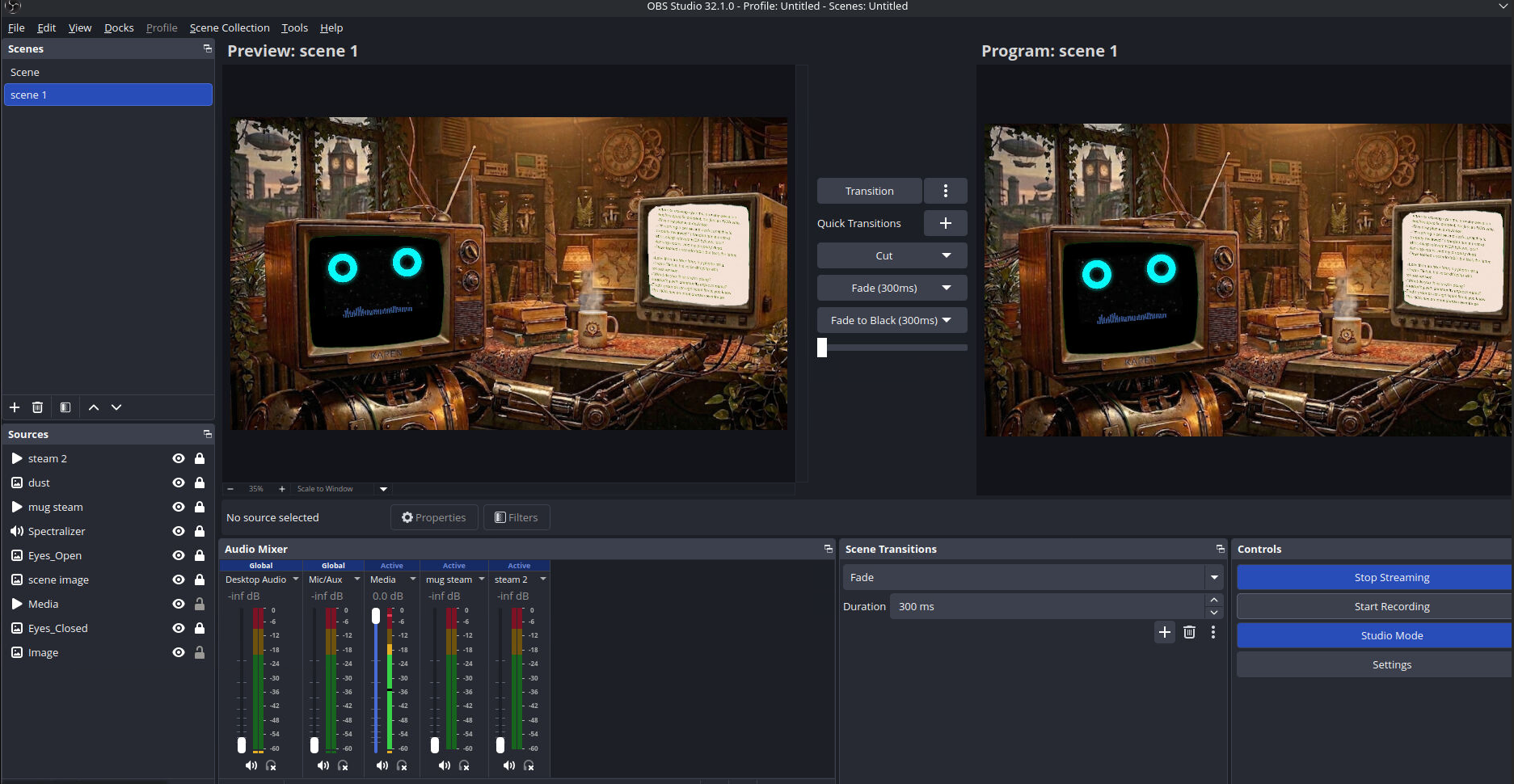
Task: Unlock the Media source
Action: 200,604
